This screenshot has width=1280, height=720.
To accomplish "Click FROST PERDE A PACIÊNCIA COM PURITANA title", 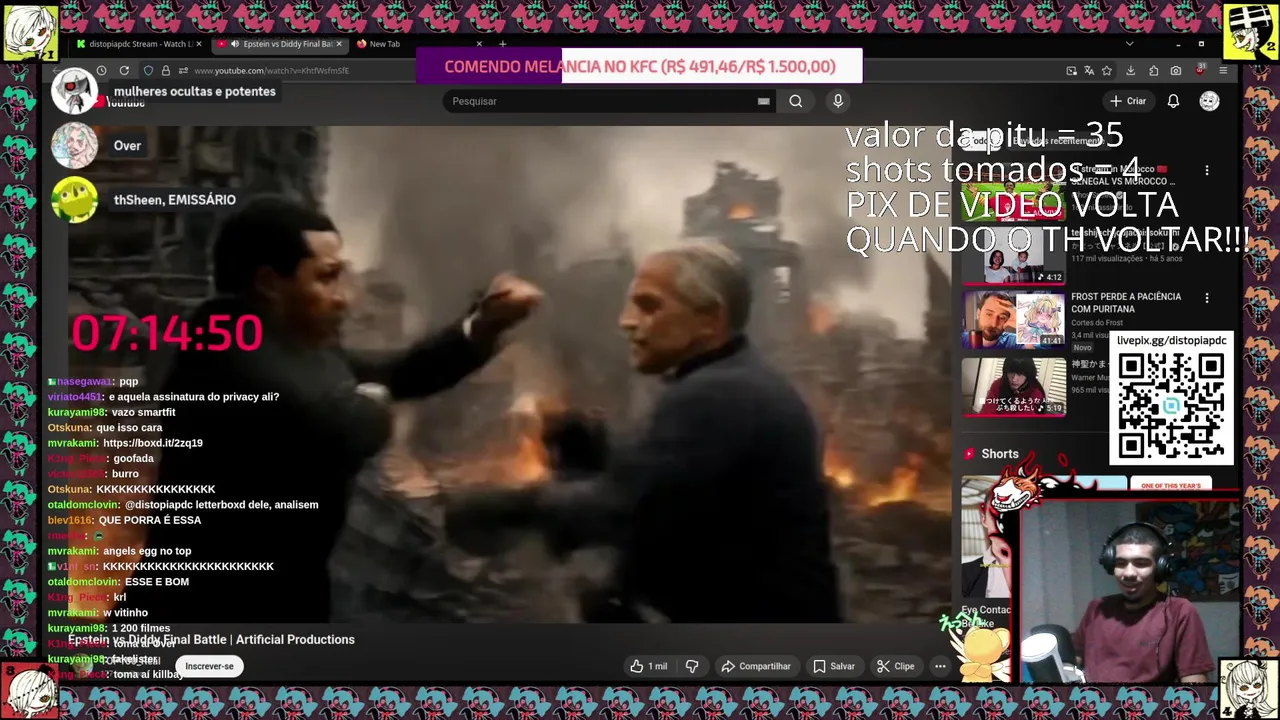I will (x=1126, y=303).
